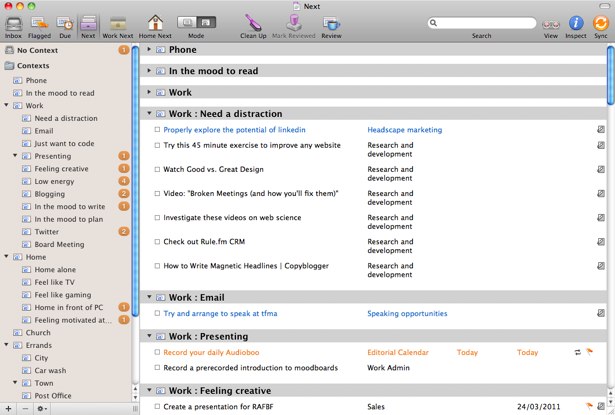Collapse Home context in sidebar
This screenshot has width=615, height=415.
click(6, 257)
